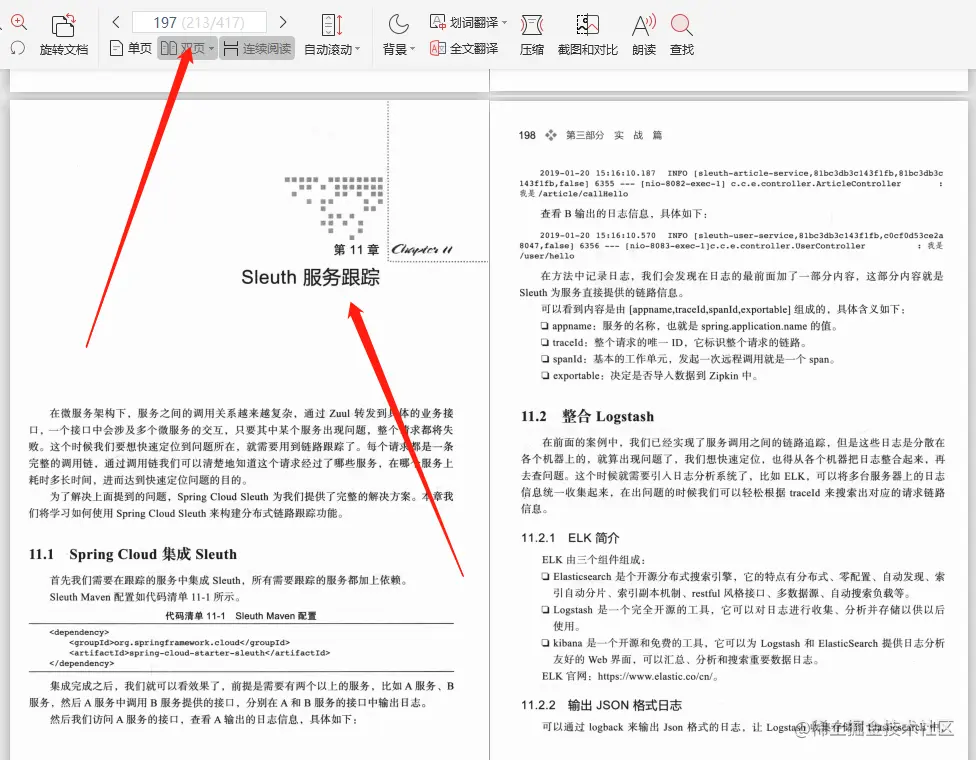976x760 pixels.
Task: Expand the 划词翻译 dropdown arrow
Action: tap(504, 23)
